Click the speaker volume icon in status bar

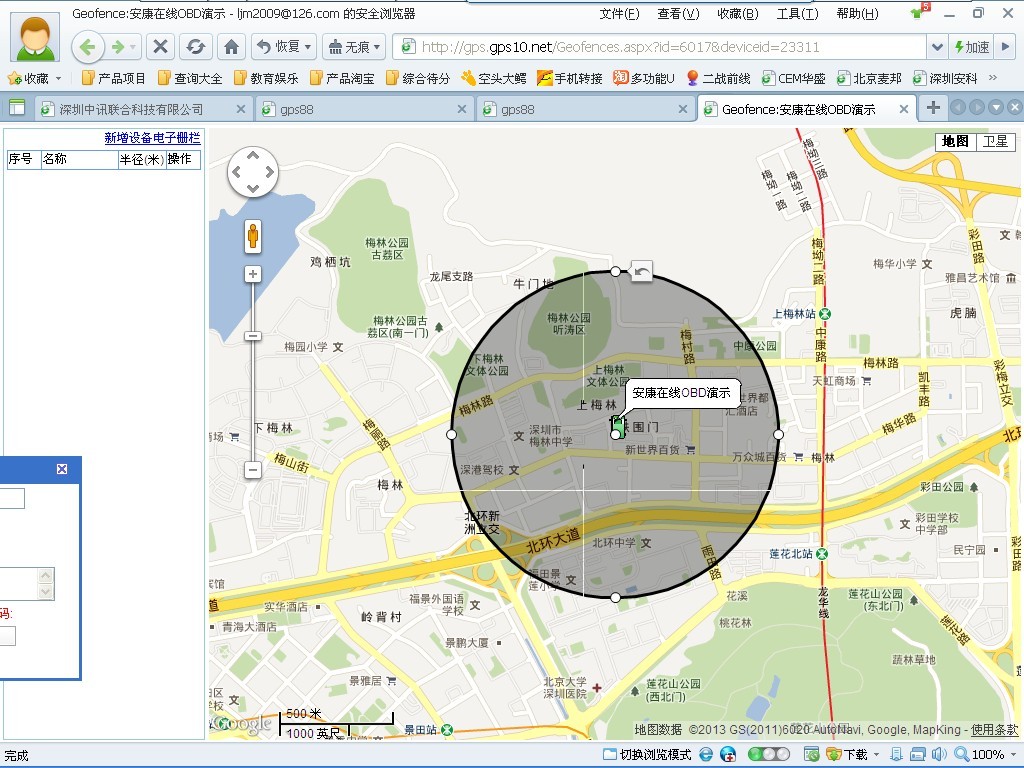(x=939, y=754)
